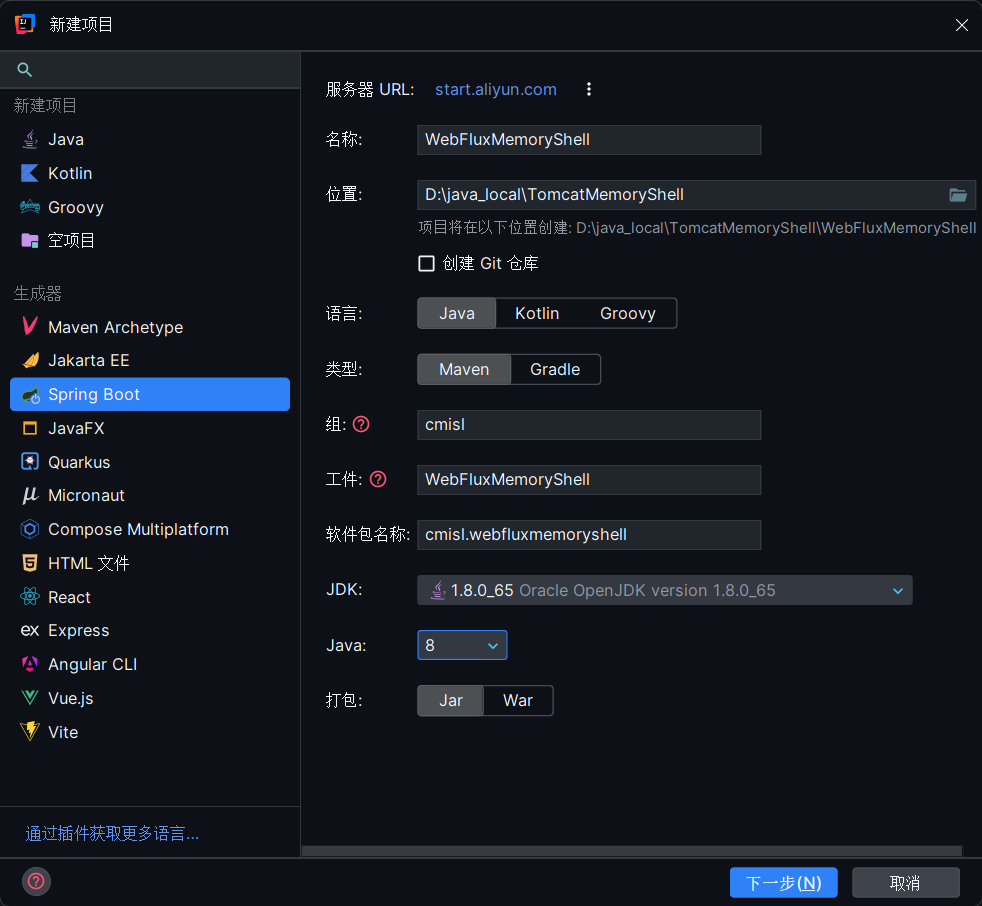Click the horizontal scrollbar at the bottom

[x=631, y=851]
